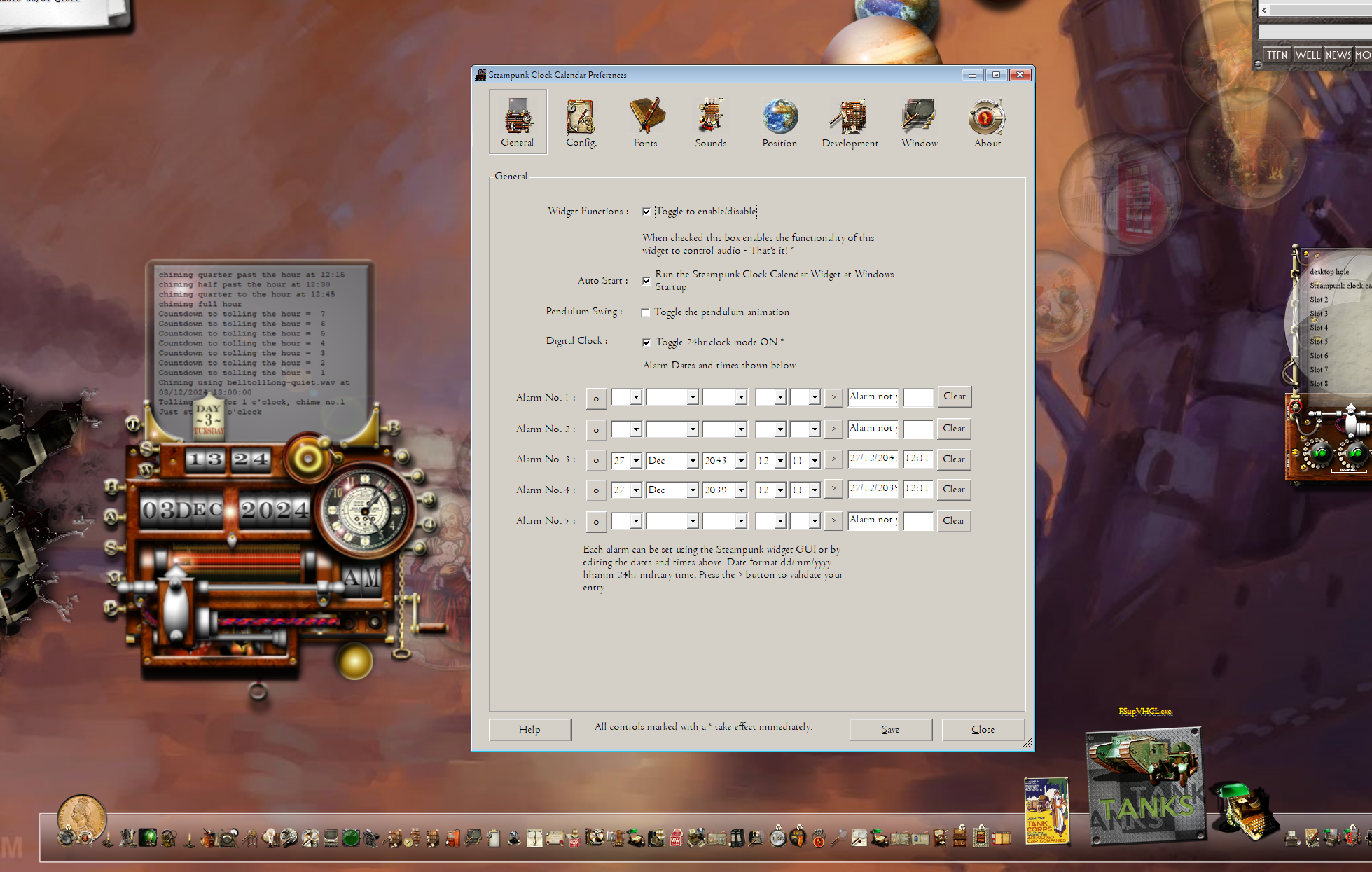This screenshot has width=1372, height=872.
Task: Open the Fonts preferences icon
Action: [645, 122]
